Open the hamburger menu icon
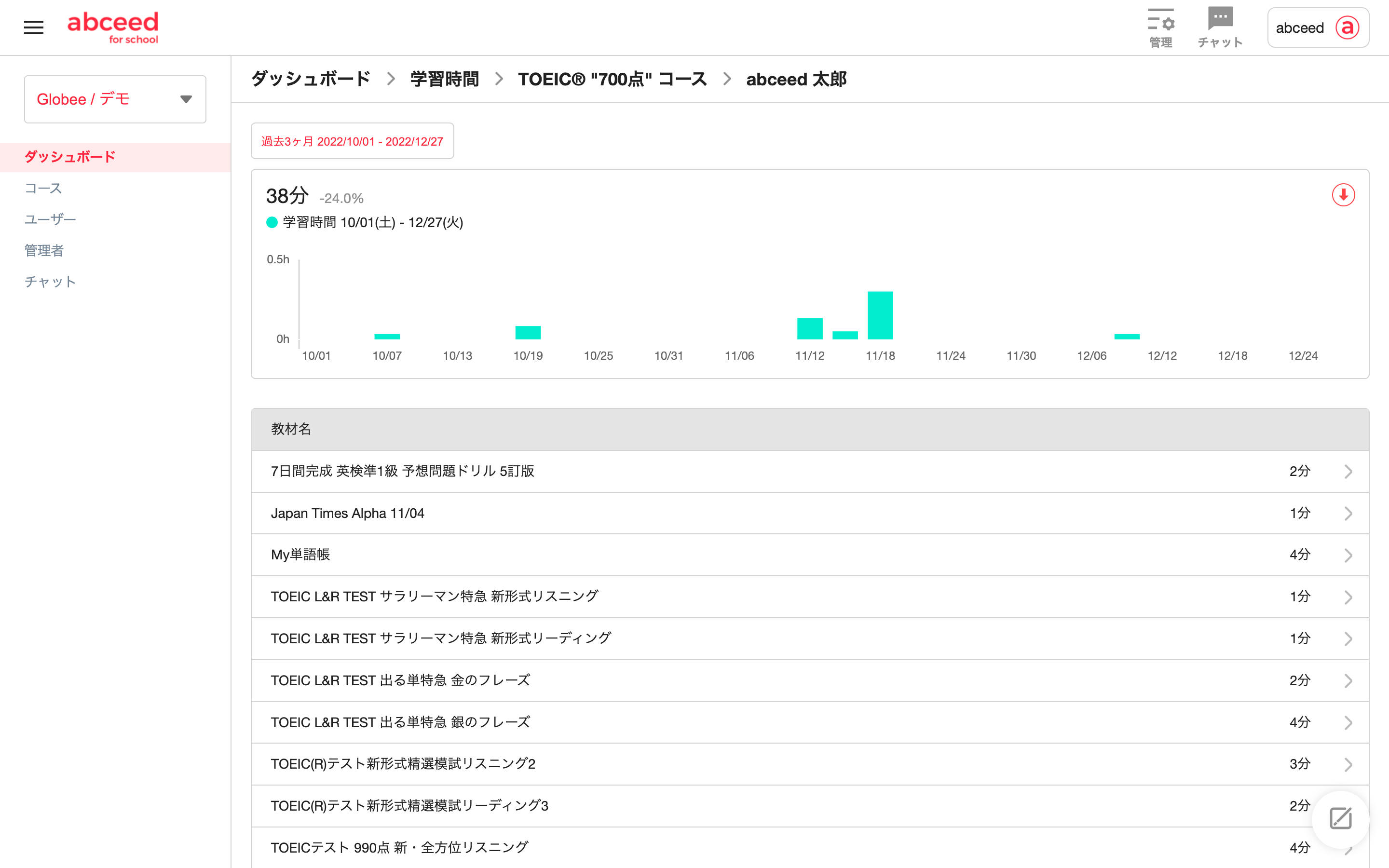The image size is (1389, 868). [x=33, y=27]
